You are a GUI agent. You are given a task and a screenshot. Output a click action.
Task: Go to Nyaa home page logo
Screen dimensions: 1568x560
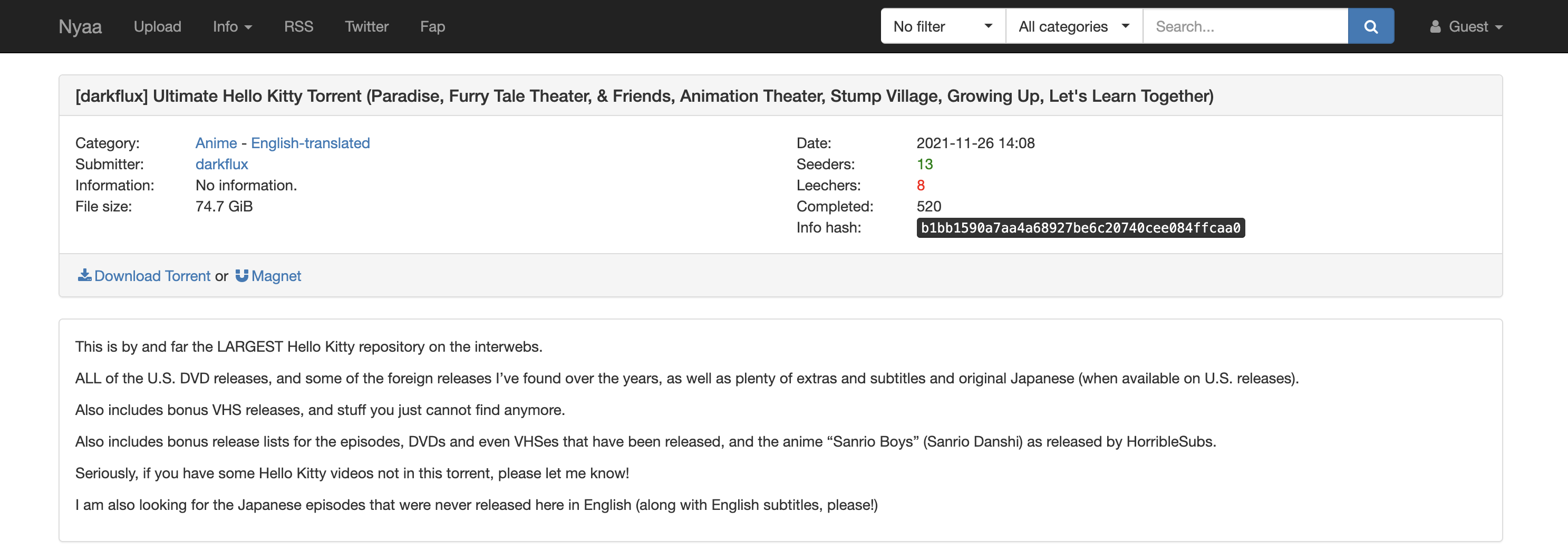pos(80,26)
